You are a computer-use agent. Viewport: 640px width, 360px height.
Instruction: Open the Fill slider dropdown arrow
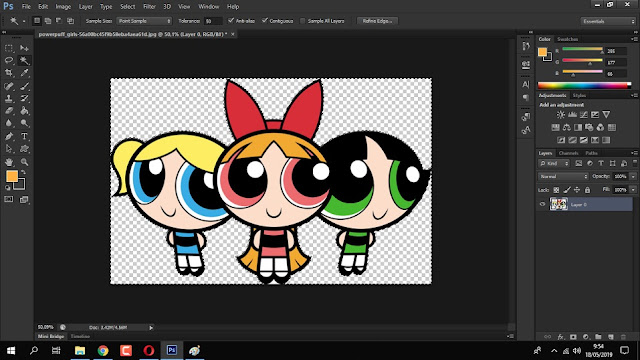coord(633,190)
